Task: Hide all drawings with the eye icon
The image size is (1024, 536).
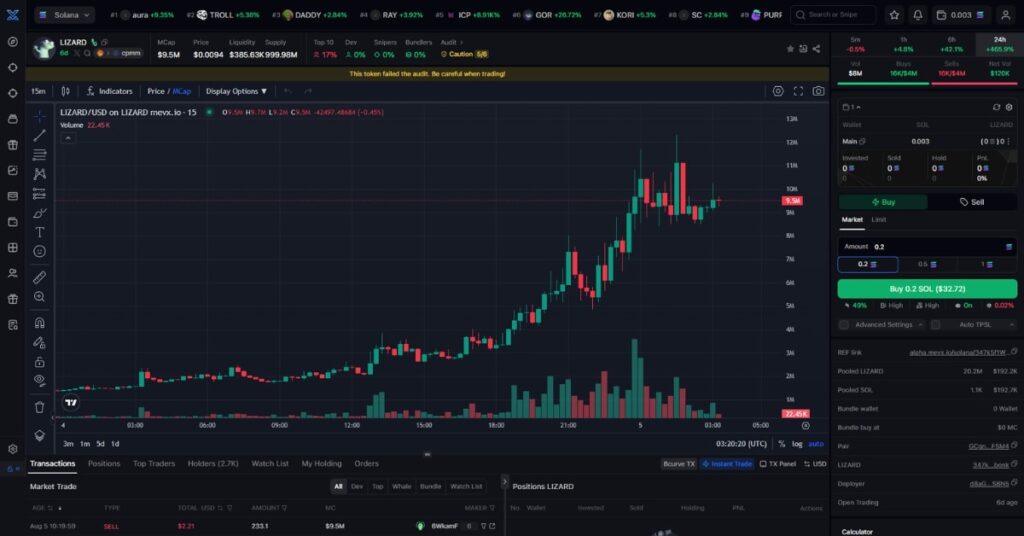Action: (x=40, y=381)
